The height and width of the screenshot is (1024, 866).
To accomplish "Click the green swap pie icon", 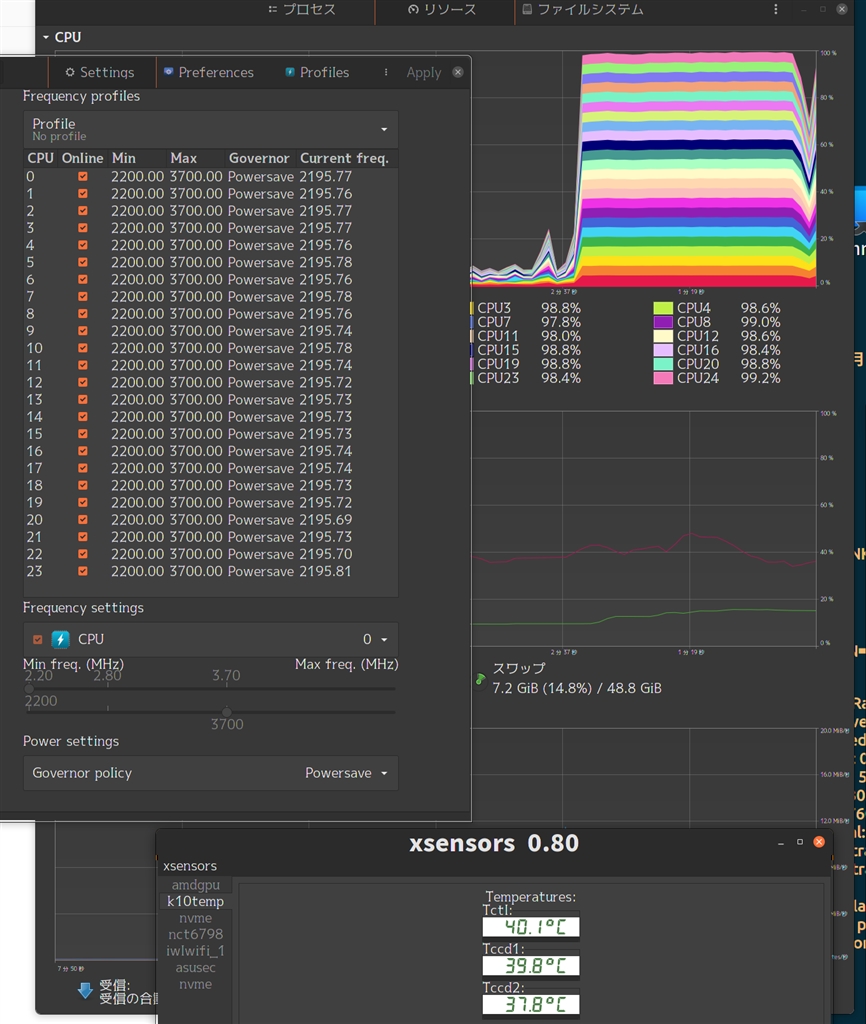I will (x=480, y=680).
